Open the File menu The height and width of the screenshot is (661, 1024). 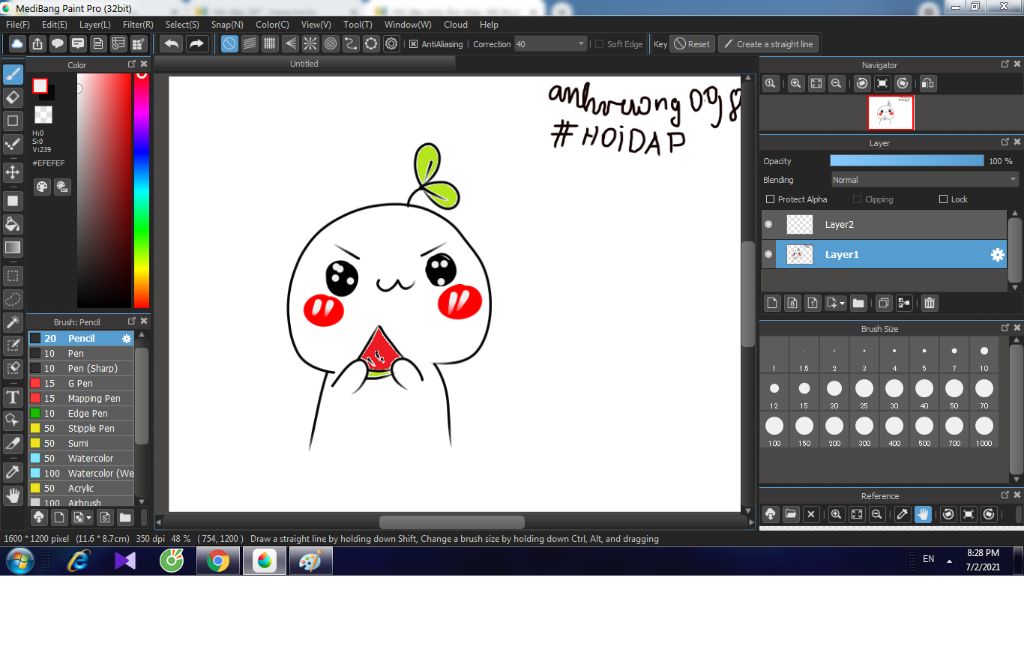tap(17, 25)
